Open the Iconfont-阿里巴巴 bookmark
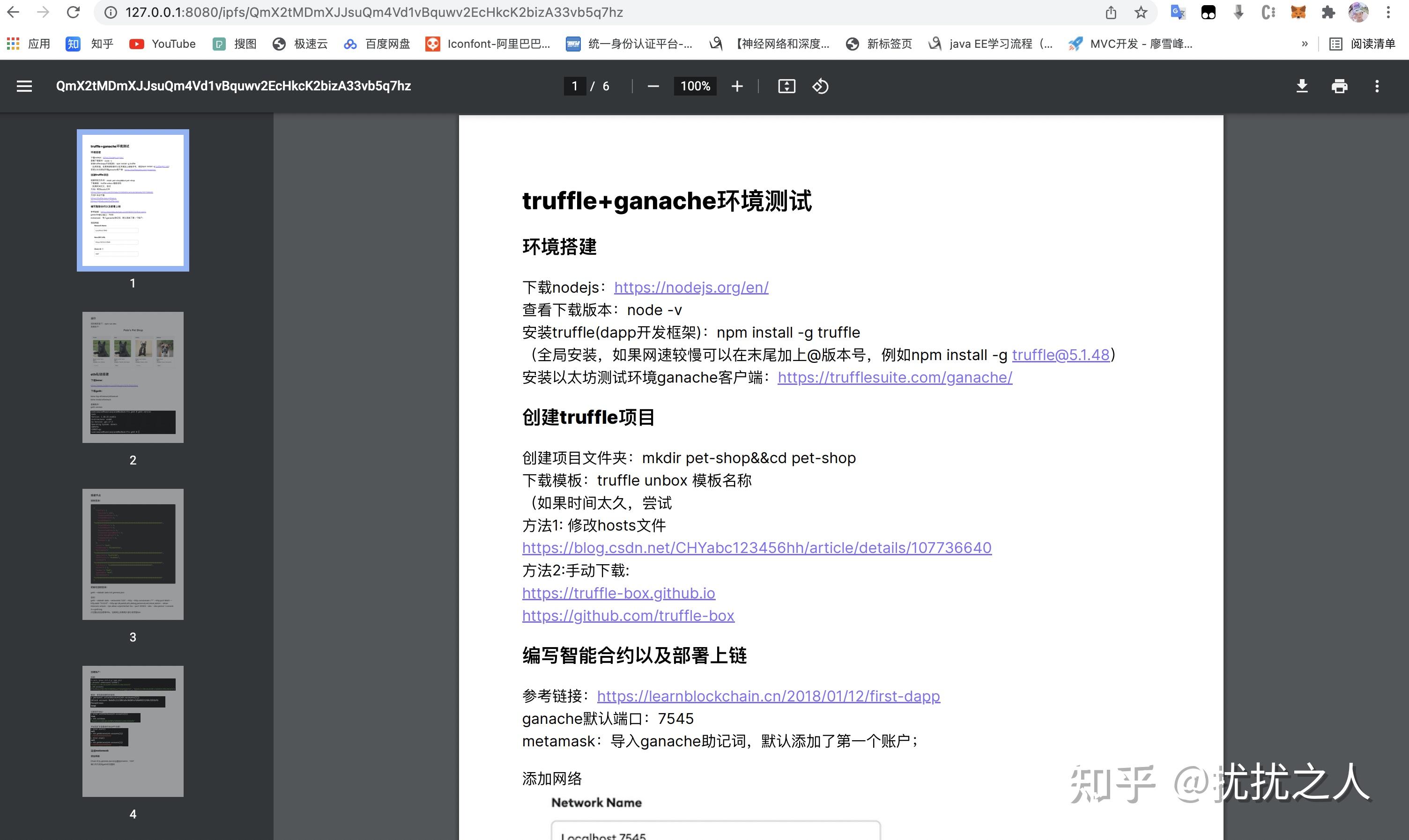Screen dimensions: 1409x840 click(x=488, y=44)
